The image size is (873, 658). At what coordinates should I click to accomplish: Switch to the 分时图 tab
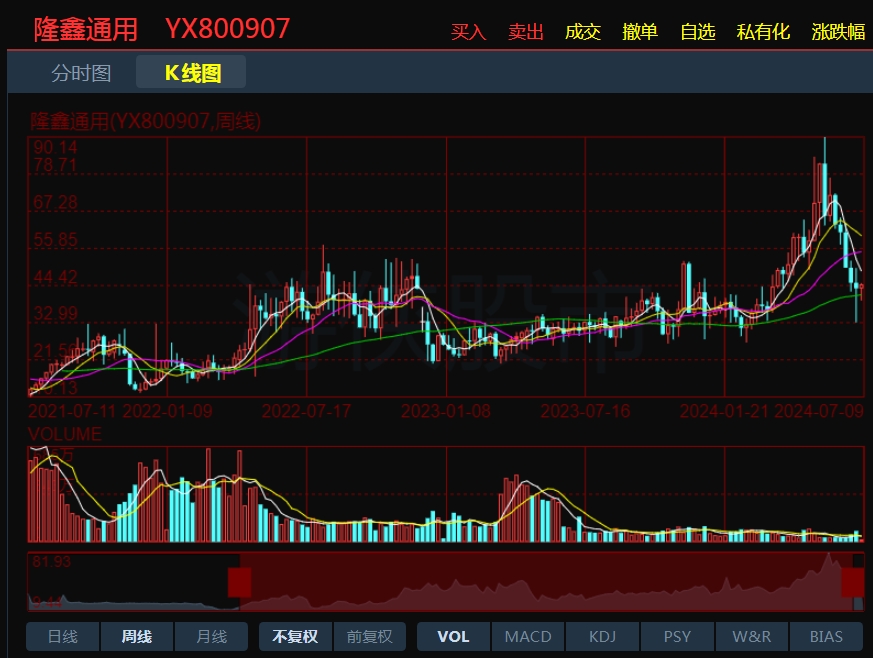click(81, 73)
